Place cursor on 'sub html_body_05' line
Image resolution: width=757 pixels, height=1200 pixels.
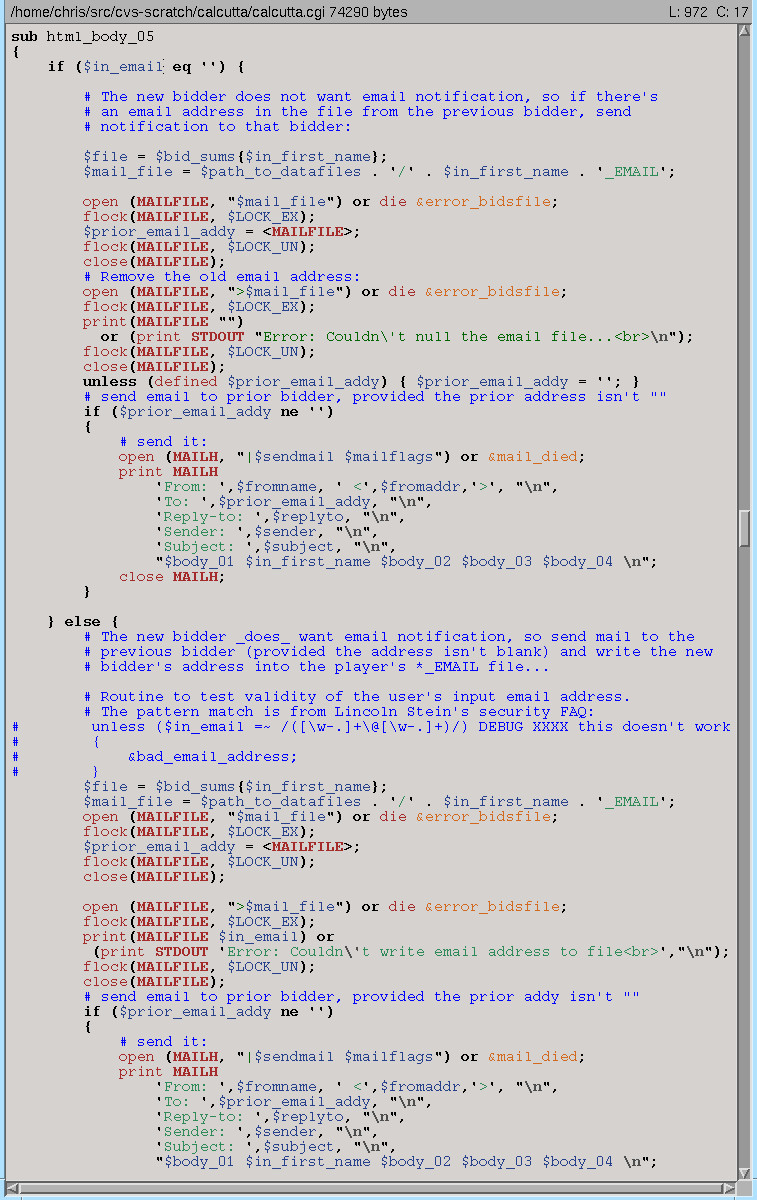click(x=82, y=36)
